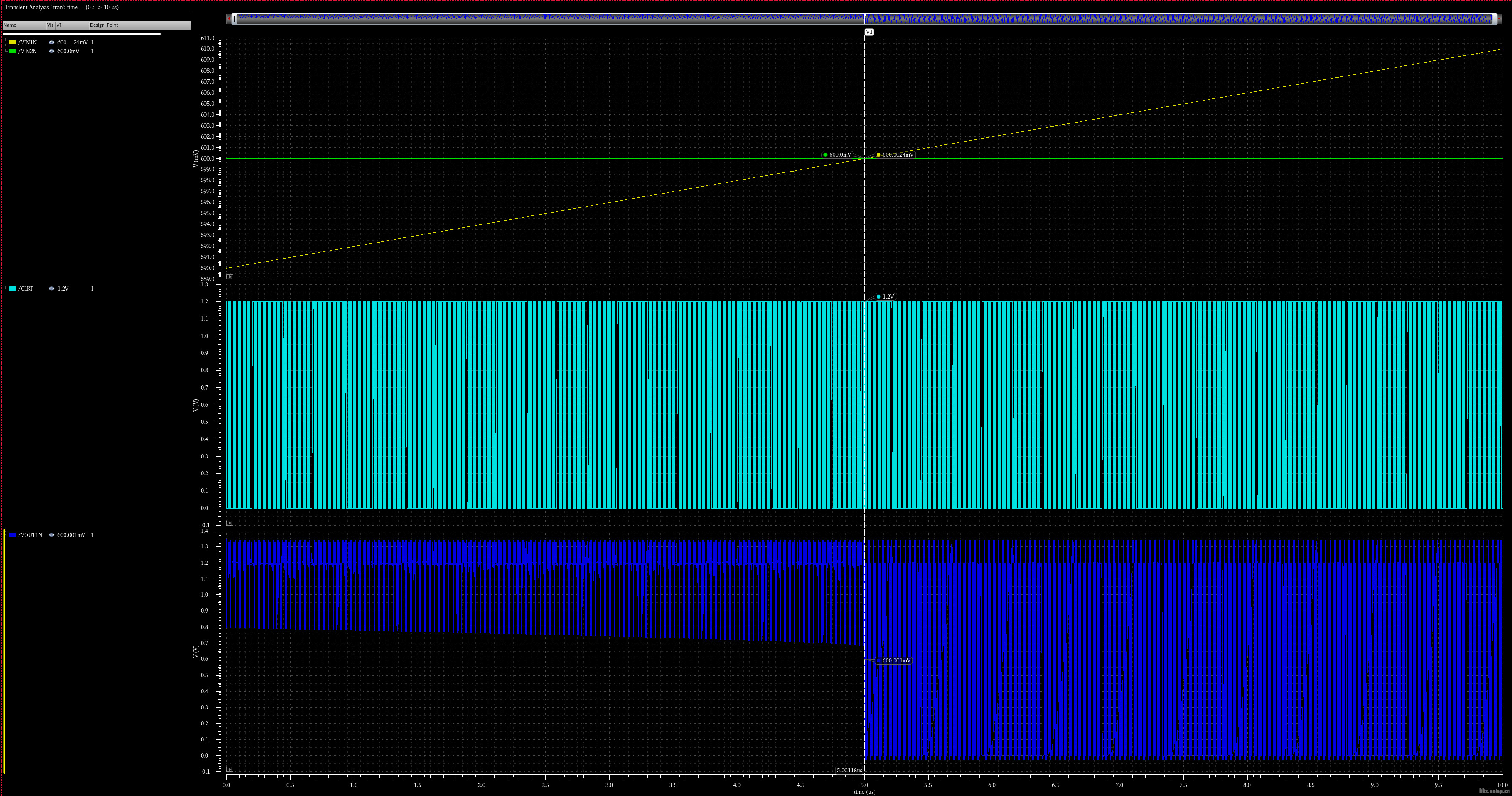Expand the top strip's corner arrow button
Image resolution: width=1512 pixels, height=796 pixels.
point(230,276)
